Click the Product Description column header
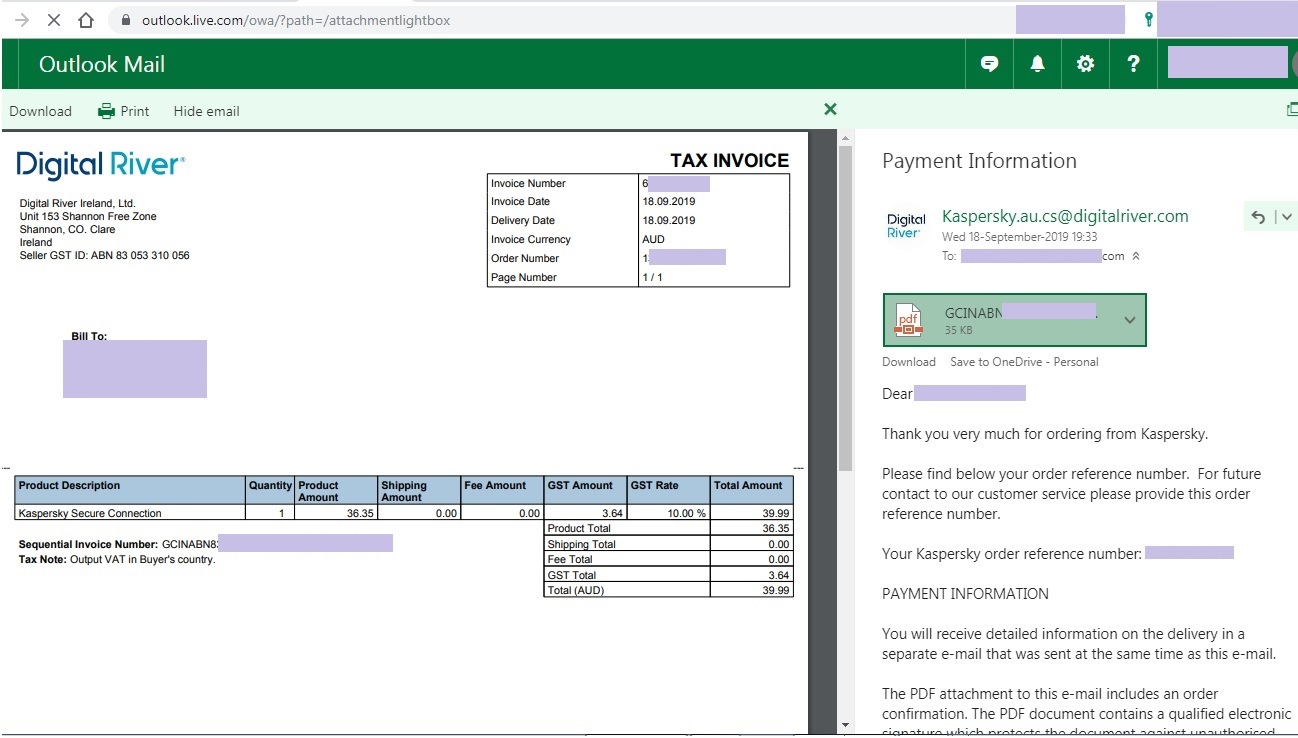 [x=131, y=490]
